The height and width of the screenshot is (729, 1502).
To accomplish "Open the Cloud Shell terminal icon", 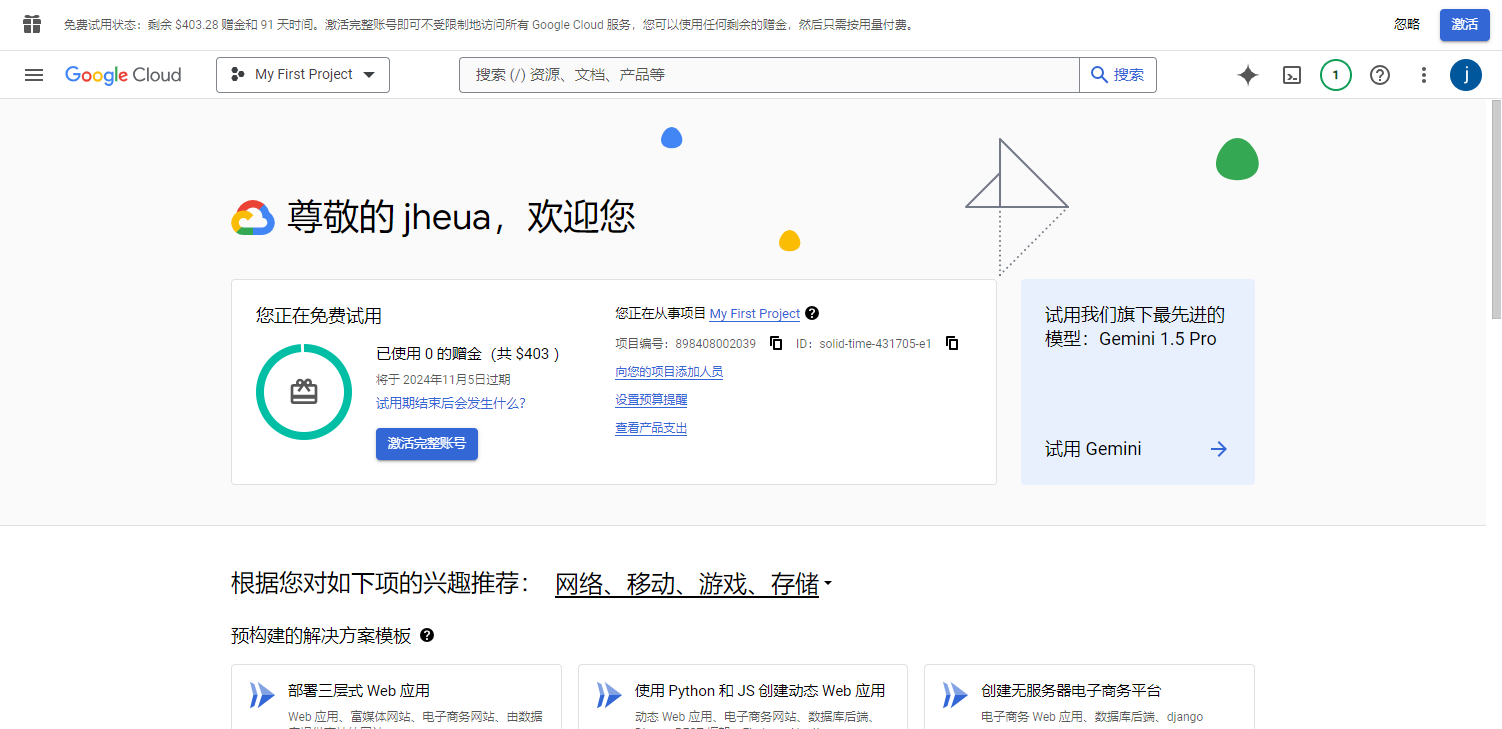I will (1291, 74).
